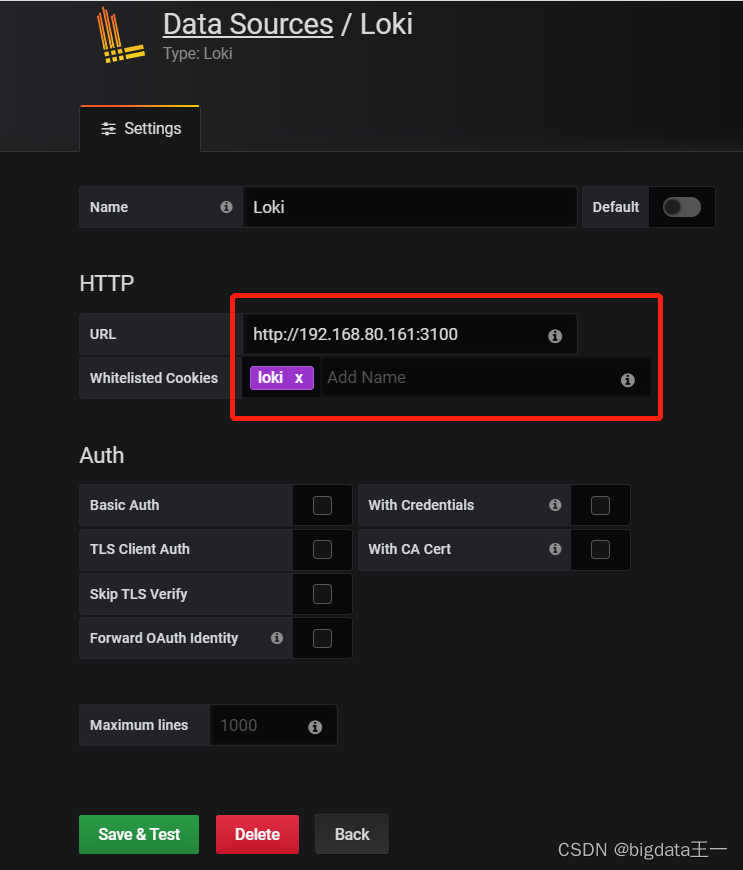Viewport: 743px width, 870px height.
Task: Click the Back button
Action: click(x=352, y=834)
